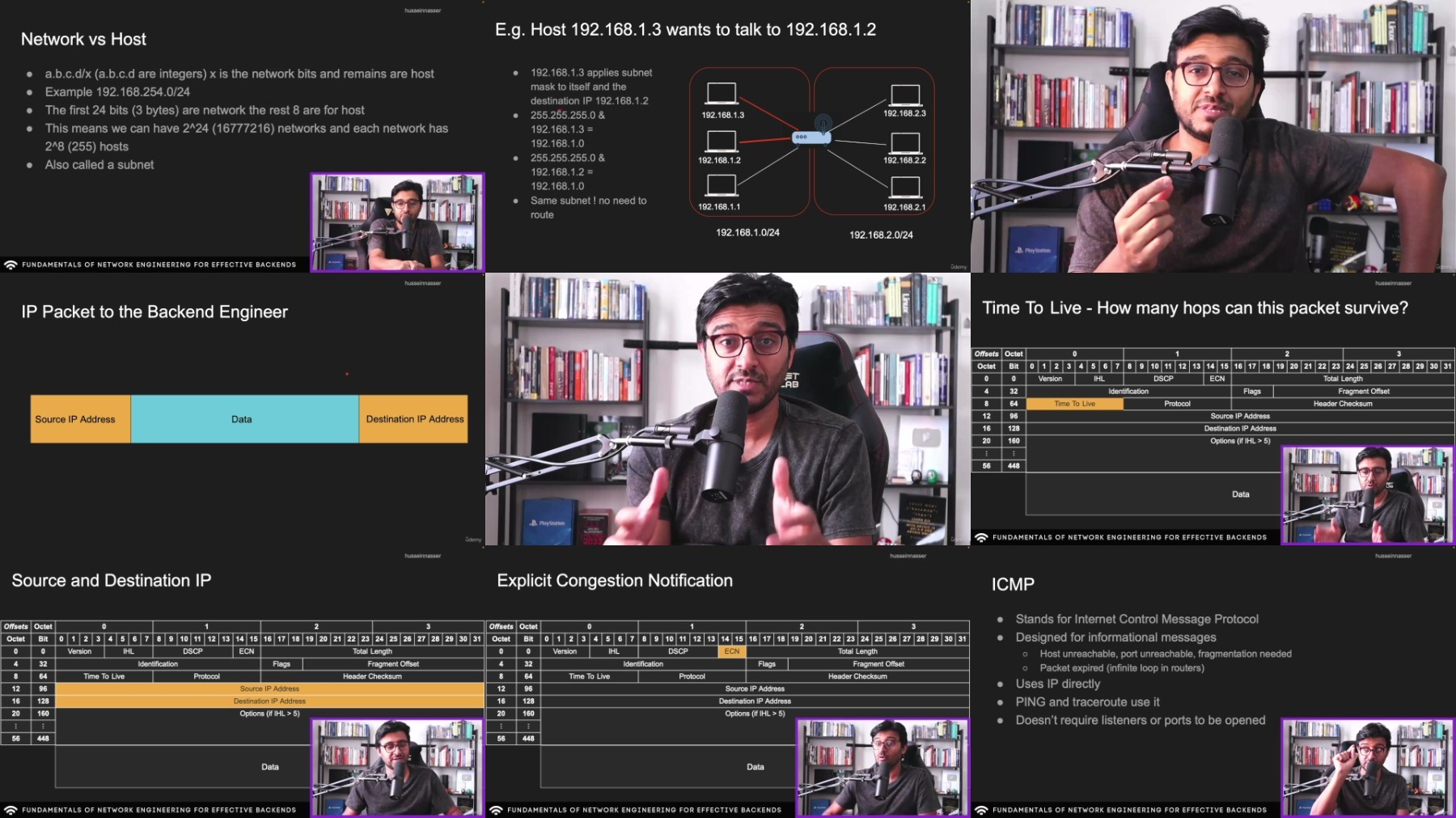Click the laptop icon labeled 192.168.2.2
This screenshot has height=818, width=1456.
tap(905, 143)
